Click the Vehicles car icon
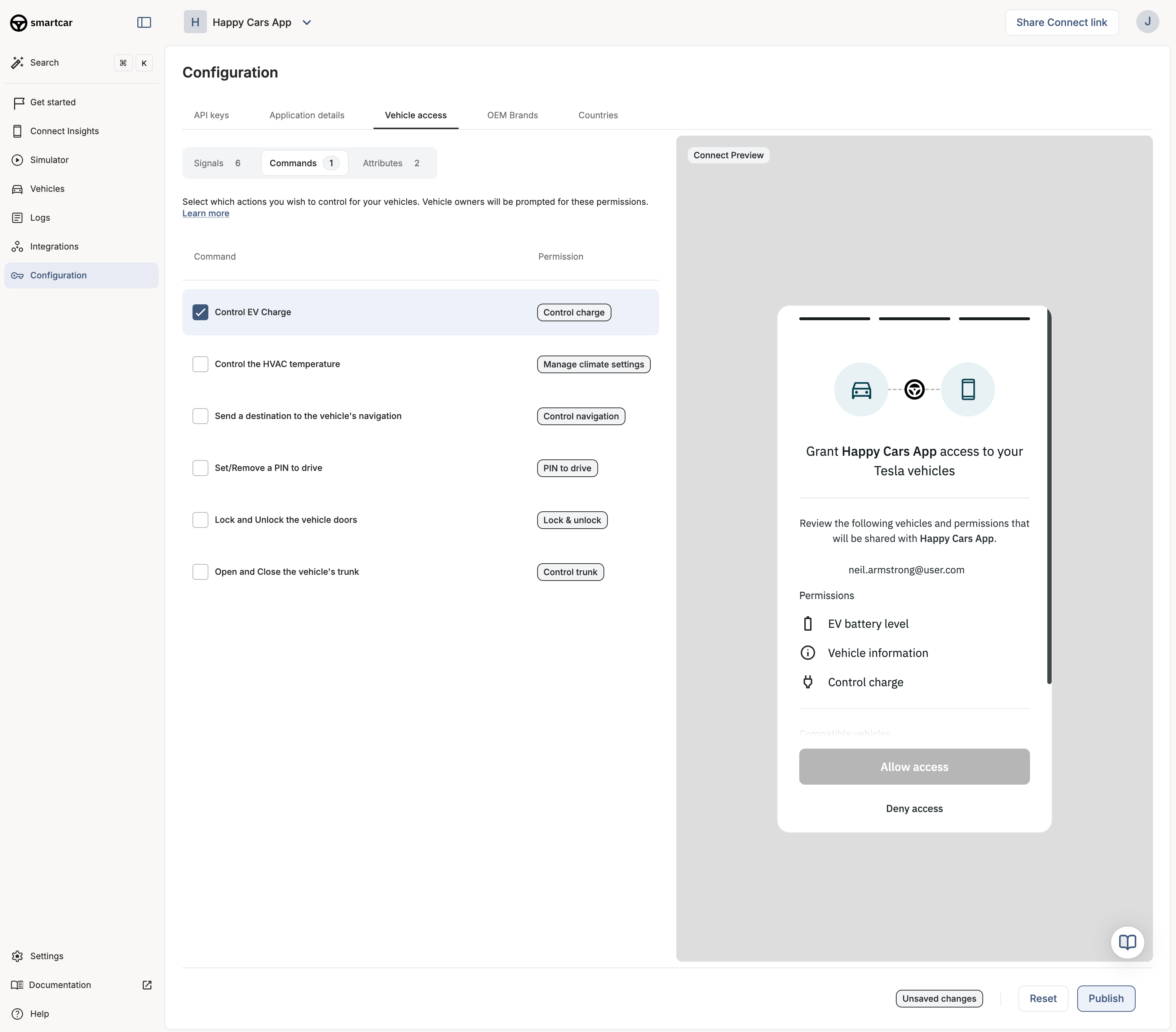The height and width of the screenshot is (1032, 1176). (17, 189)
